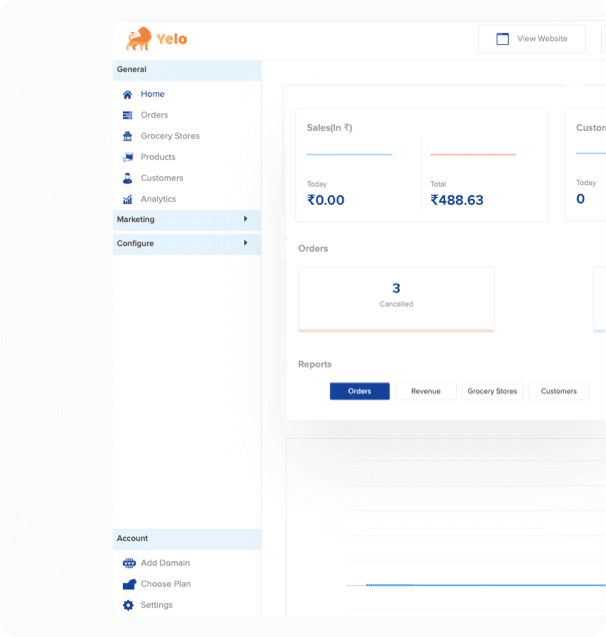Click the Orders list icon
Viewport: 606px width, 637px height.
[128, 115]
